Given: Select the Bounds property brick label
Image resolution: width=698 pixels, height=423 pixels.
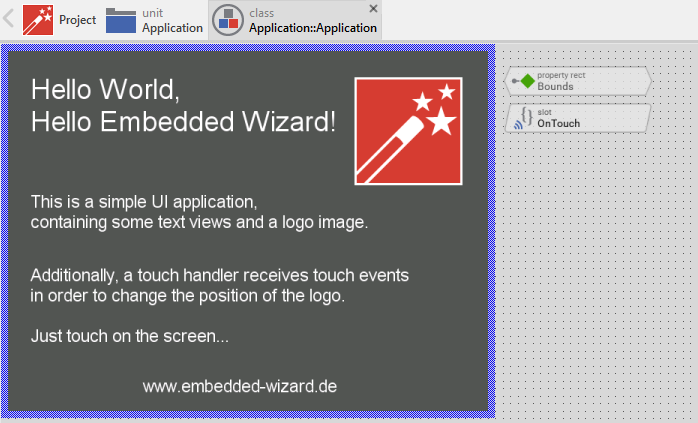Looking at the screenshot, I should click(x=556, y=86).
